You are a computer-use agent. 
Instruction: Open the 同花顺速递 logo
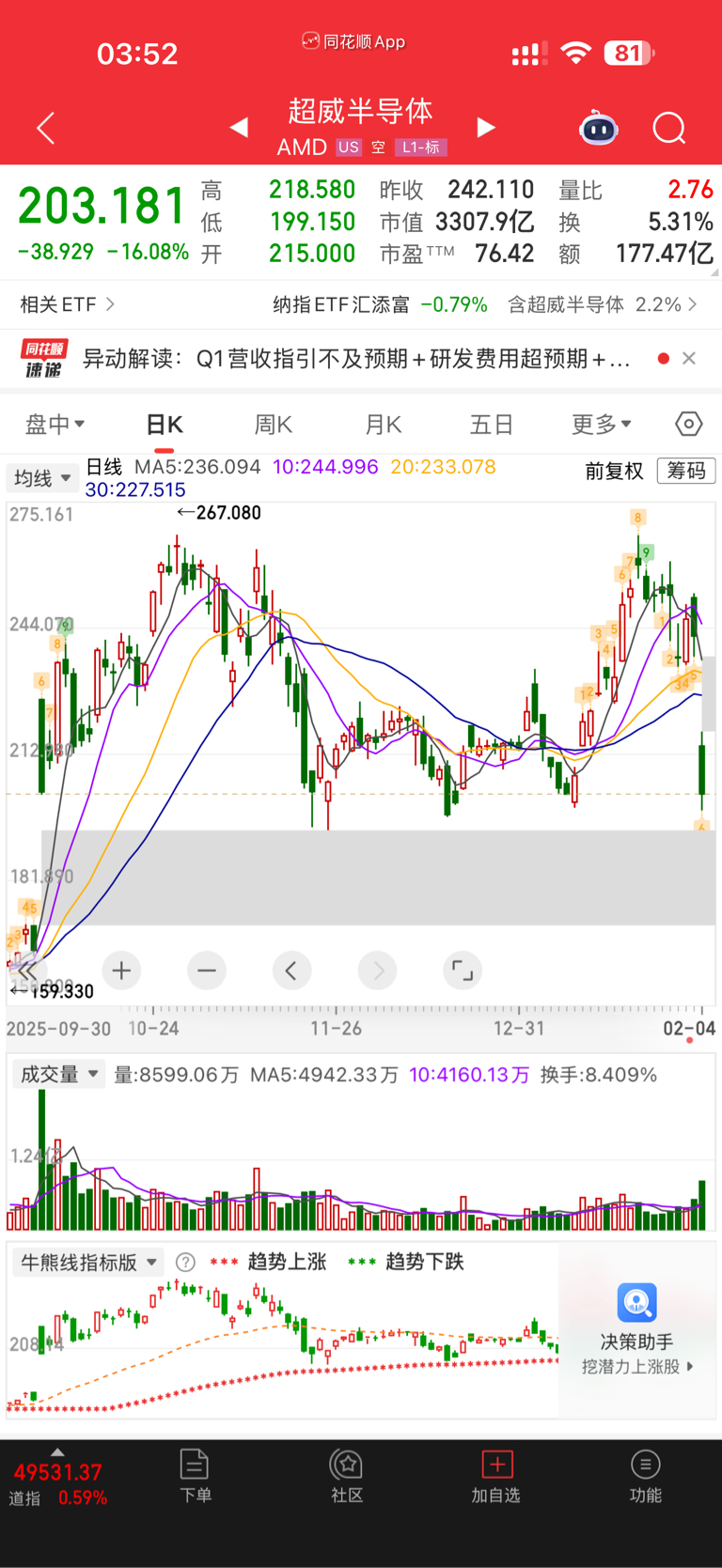point(44,359)
